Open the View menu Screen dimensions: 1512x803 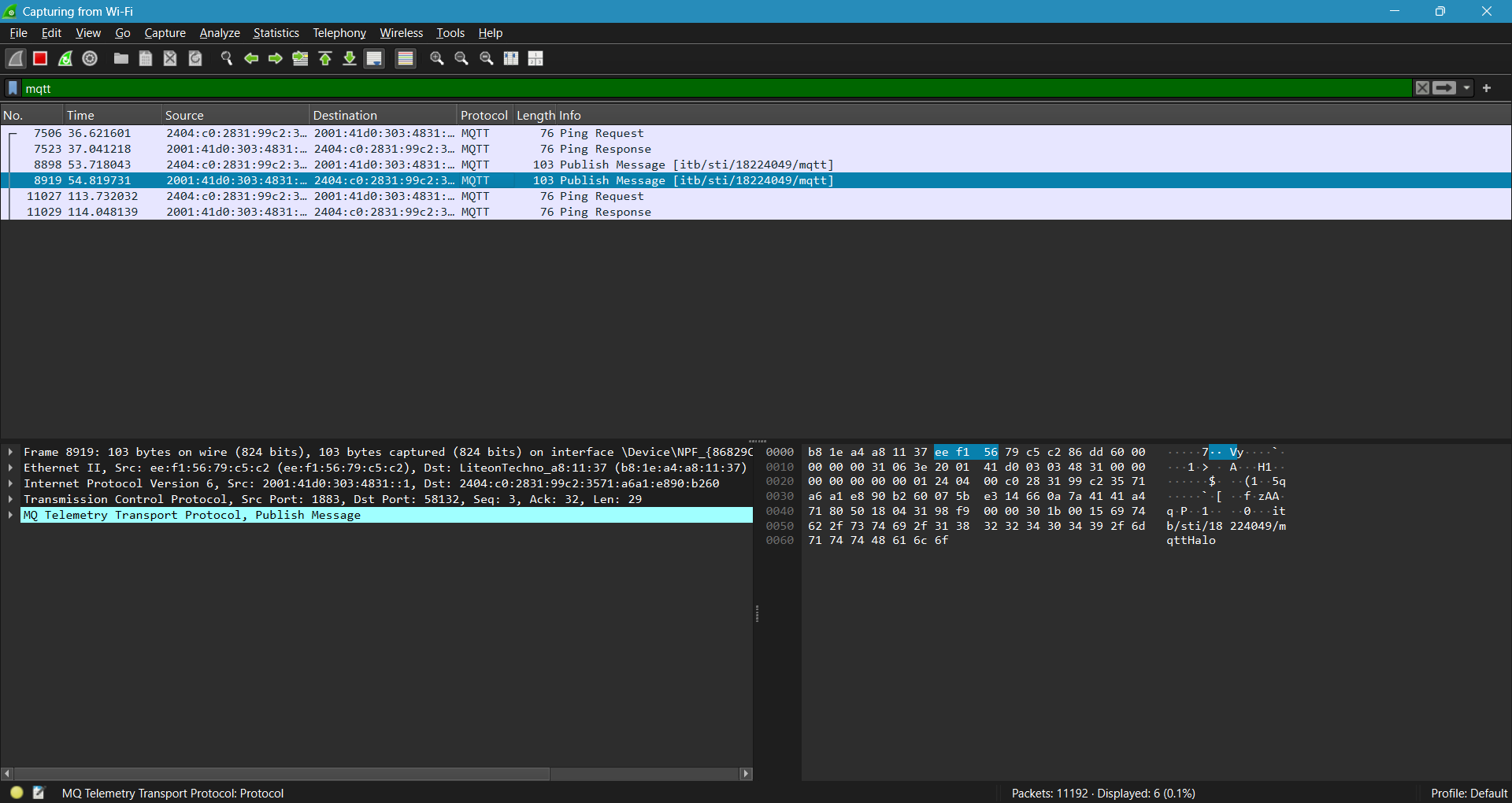[88, 33]
